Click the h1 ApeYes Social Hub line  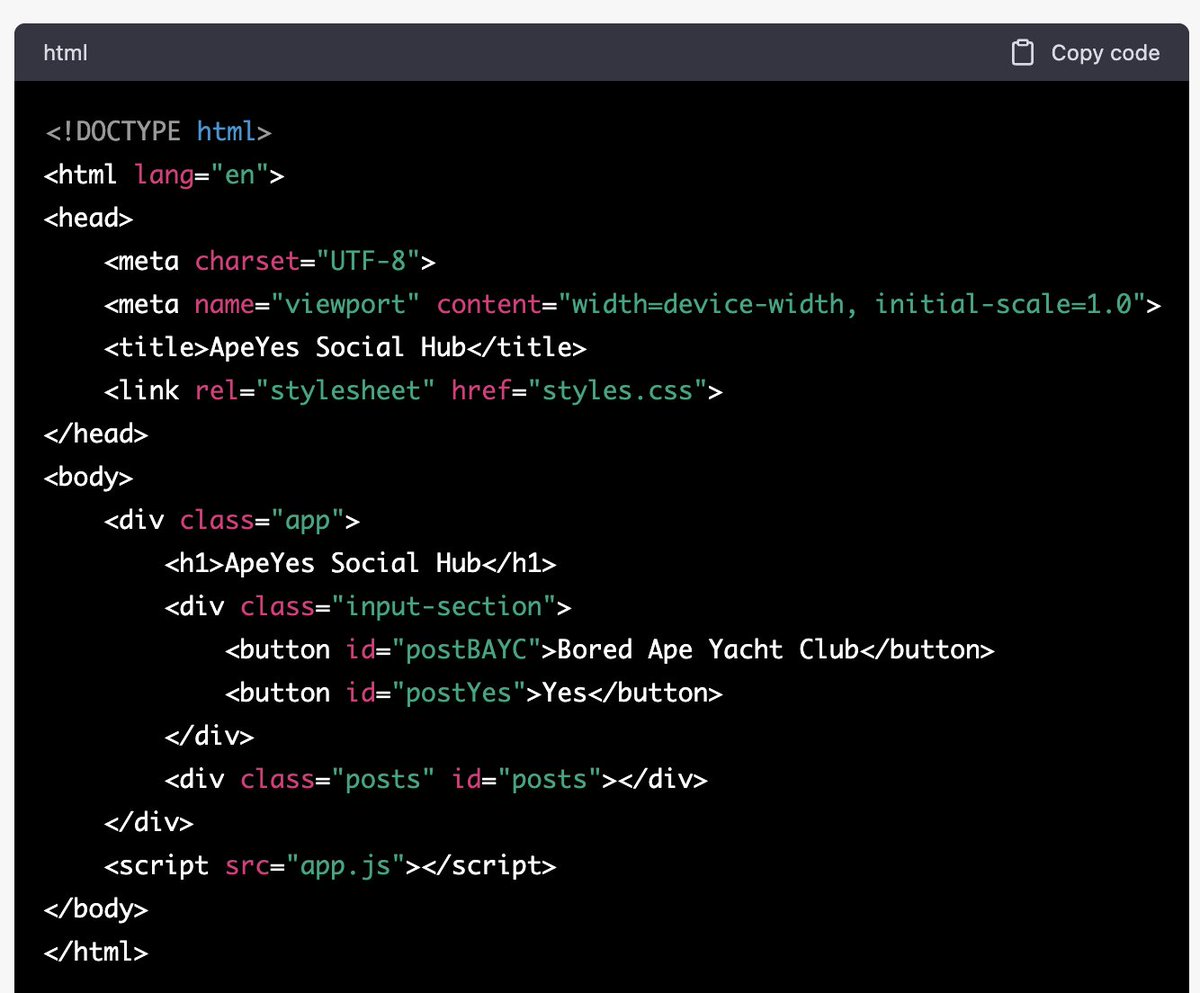click(x=360, y=563)
